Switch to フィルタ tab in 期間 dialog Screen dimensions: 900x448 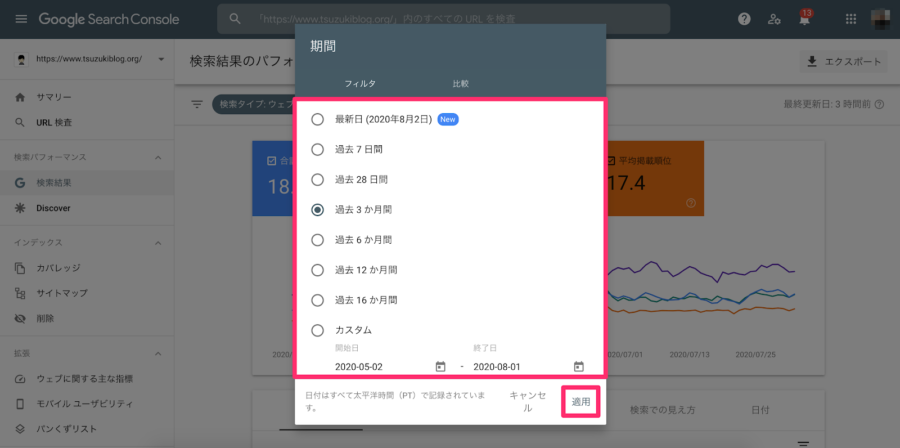click(360, 84)
